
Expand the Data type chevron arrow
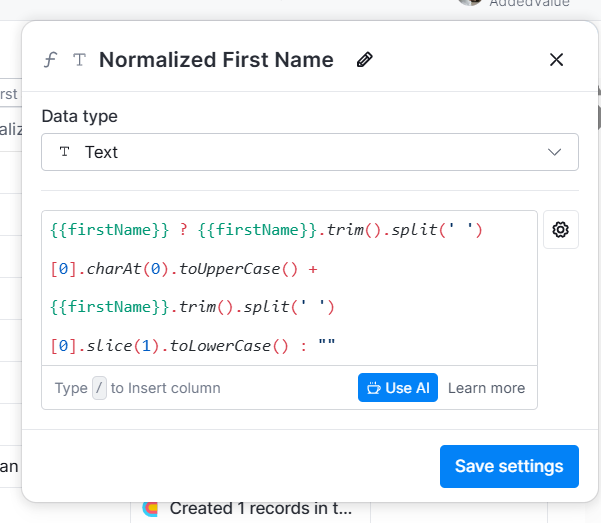click(x=556, y=152)
